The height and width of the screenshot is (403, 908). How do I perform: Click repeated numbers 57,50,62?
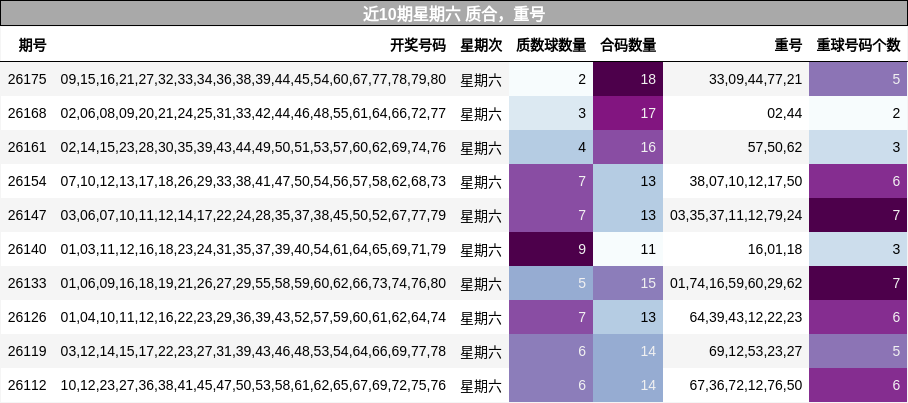point(775,147)
